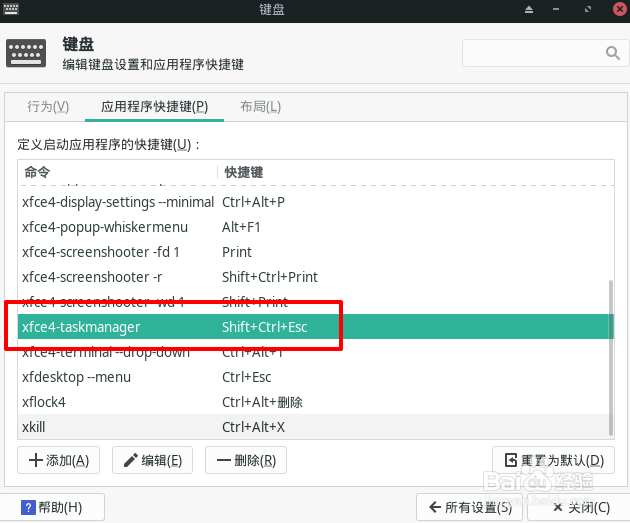Click the Shift+Ctrl+Print shortcut cell

coord(270,277)
